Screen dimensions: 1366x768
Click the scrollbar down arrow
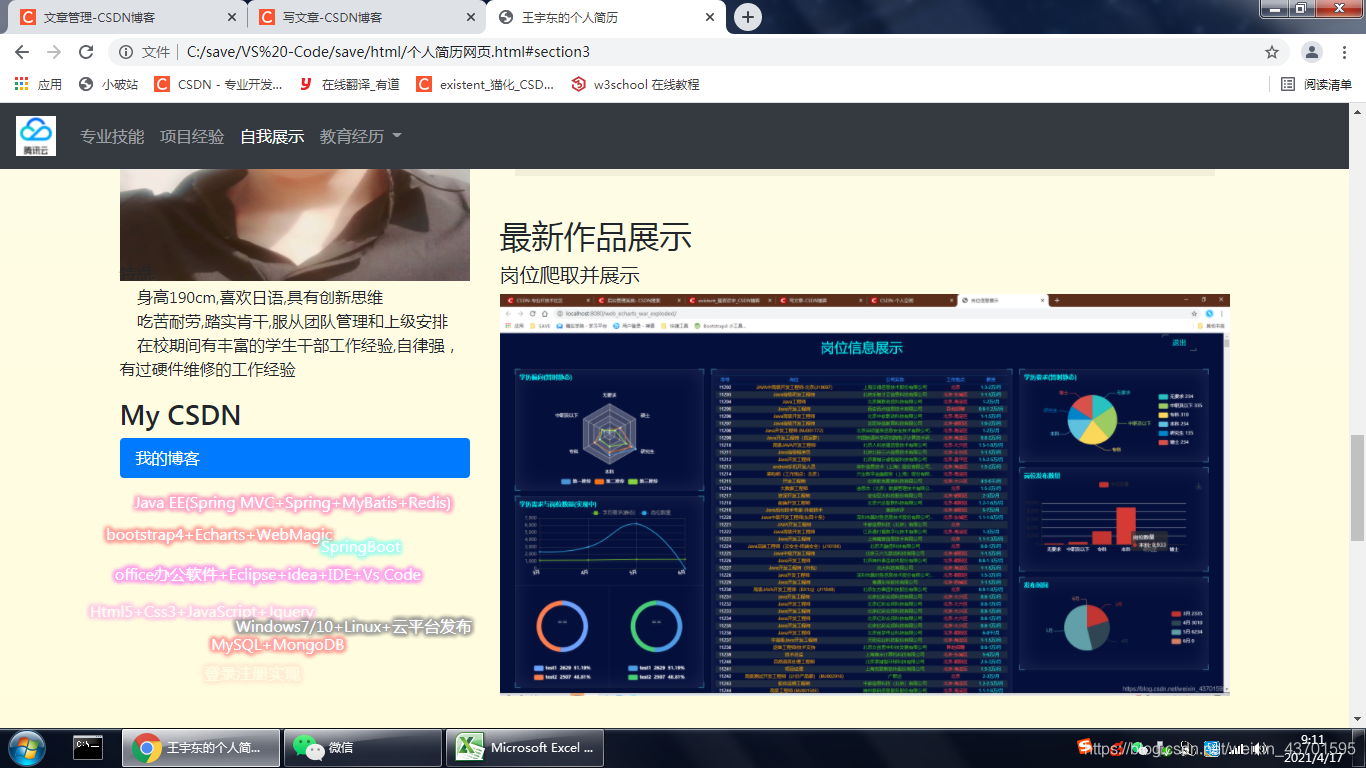click(1357, 719)
